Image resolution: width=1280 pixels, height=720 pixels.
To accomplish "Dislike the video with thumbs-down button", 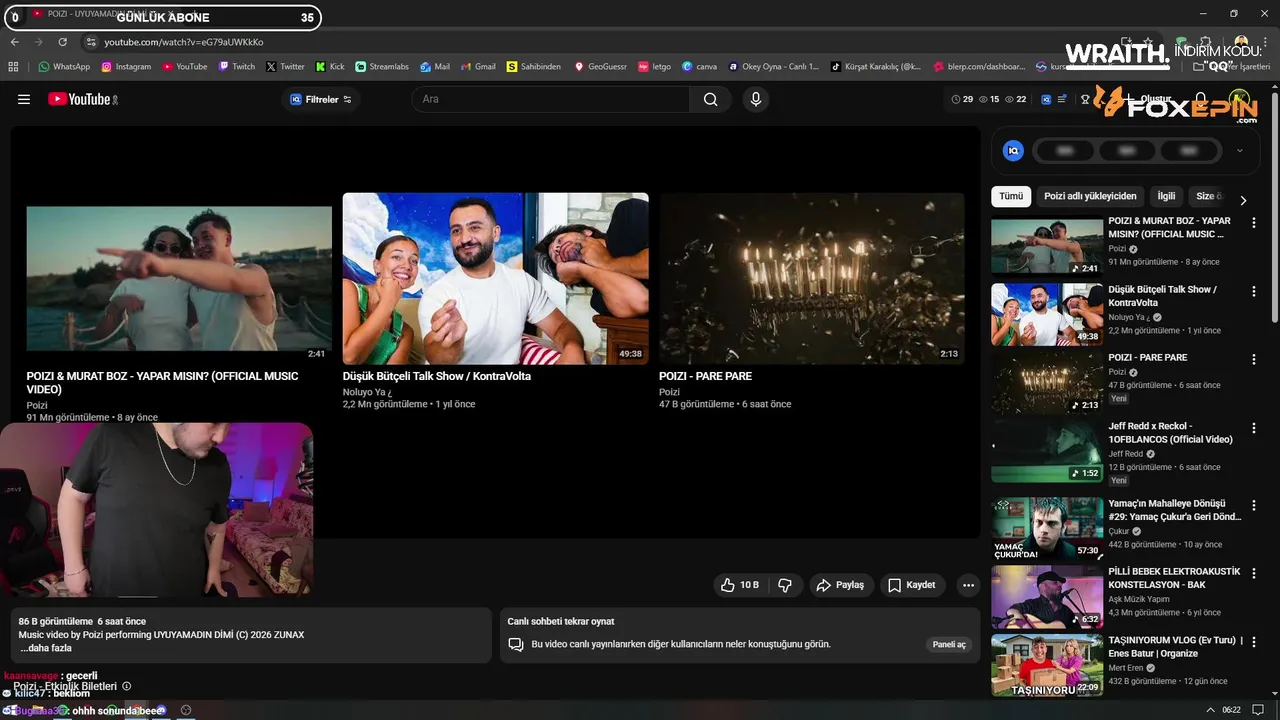I will [785, 585].
